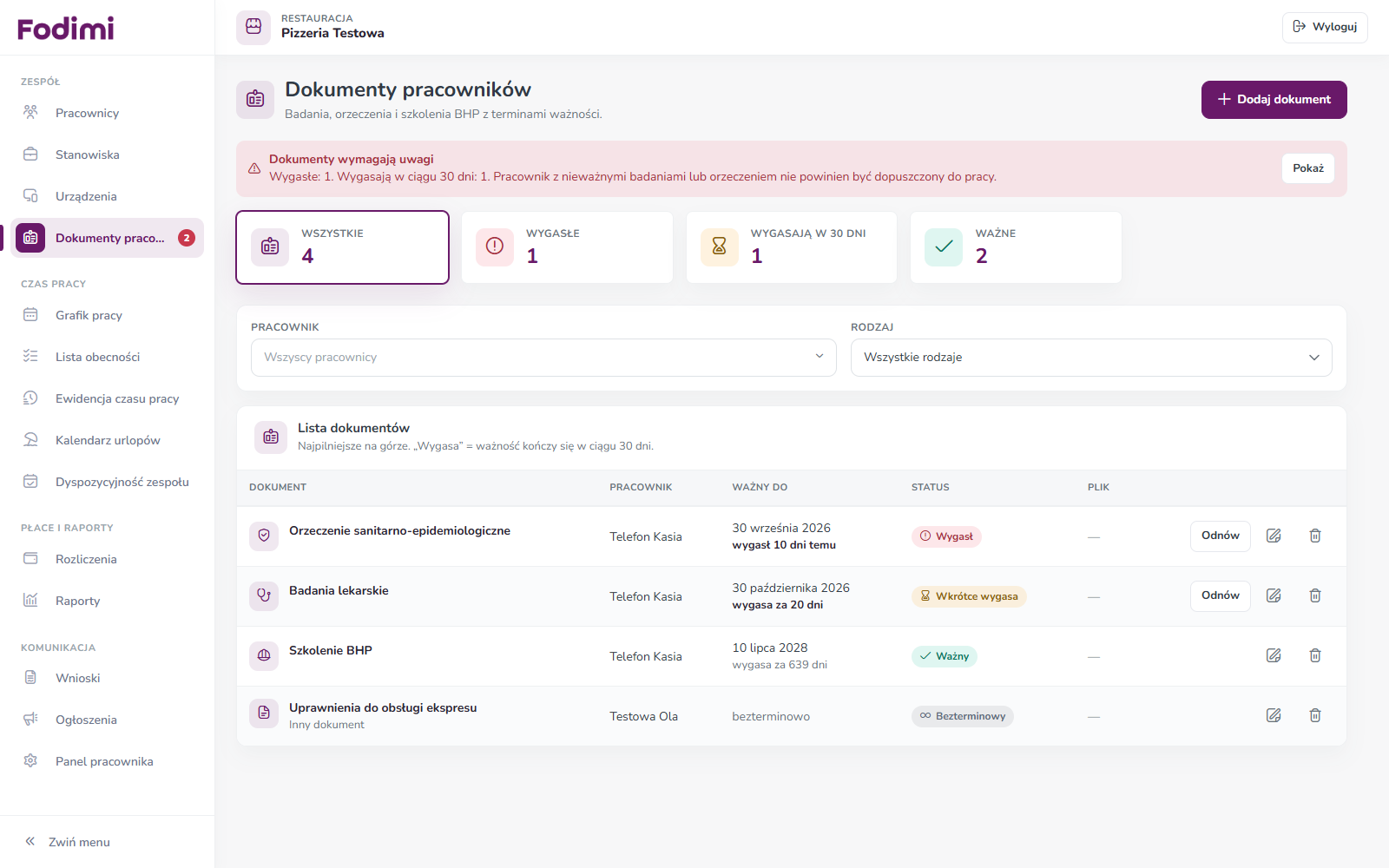Click the helmet icon of Szkolenie BHP
The image size is (1389, 868).
(x=264, y=655)
